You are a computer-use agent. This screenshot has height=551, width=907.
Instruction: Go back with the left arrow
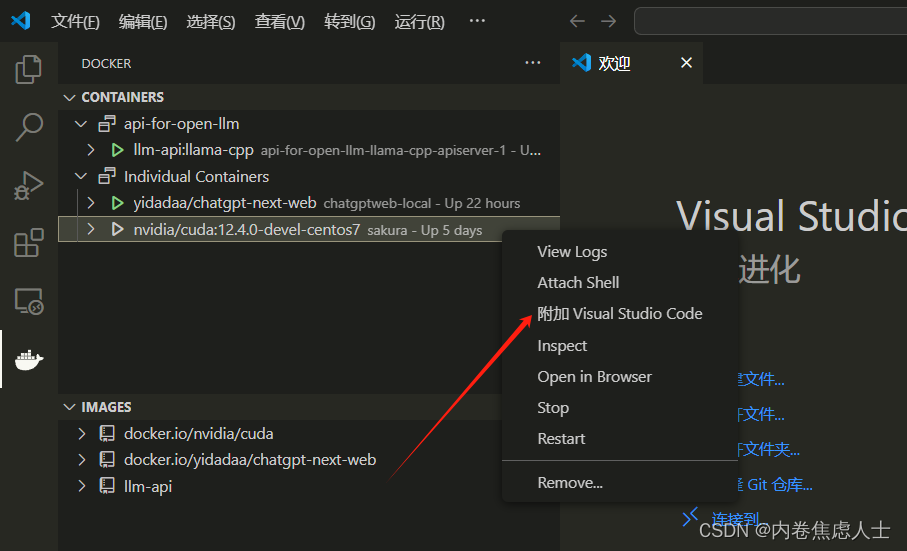[x=577, y=21]
